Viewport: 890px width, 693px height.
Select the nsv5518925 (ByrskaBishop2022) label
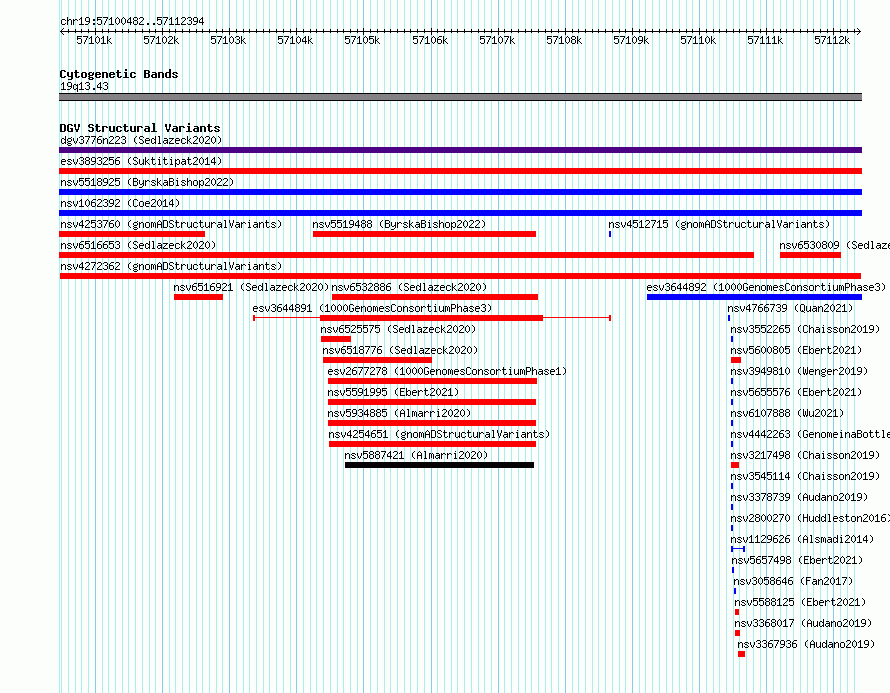tap(147, 182)
